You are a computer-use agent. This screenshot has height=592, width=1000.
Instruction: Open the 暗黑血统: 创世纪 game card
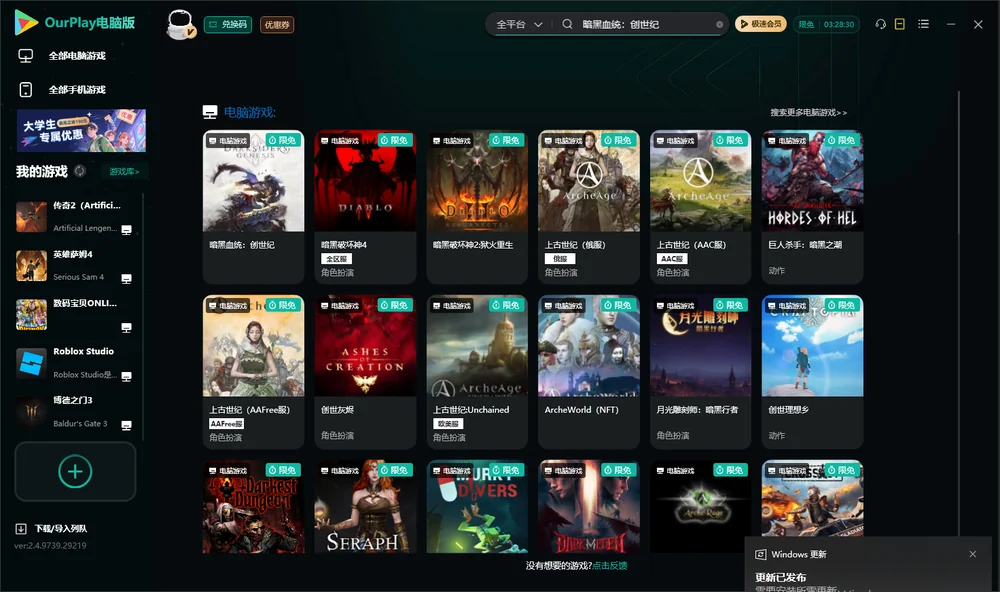point(253,207)
